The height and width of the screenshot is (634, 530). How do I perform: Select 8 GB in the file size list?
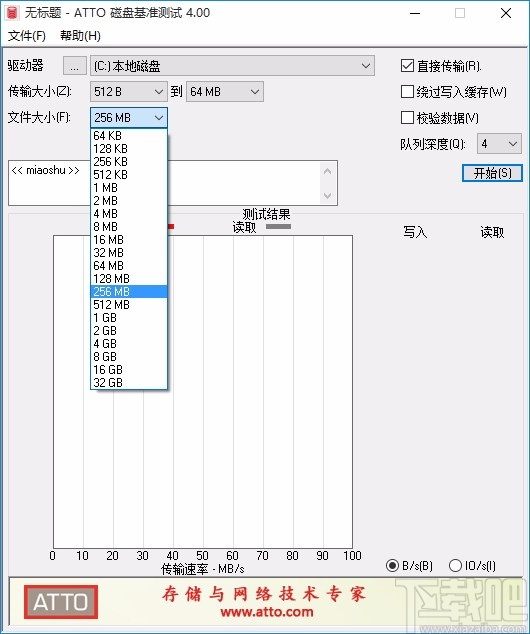coord(129,356)
